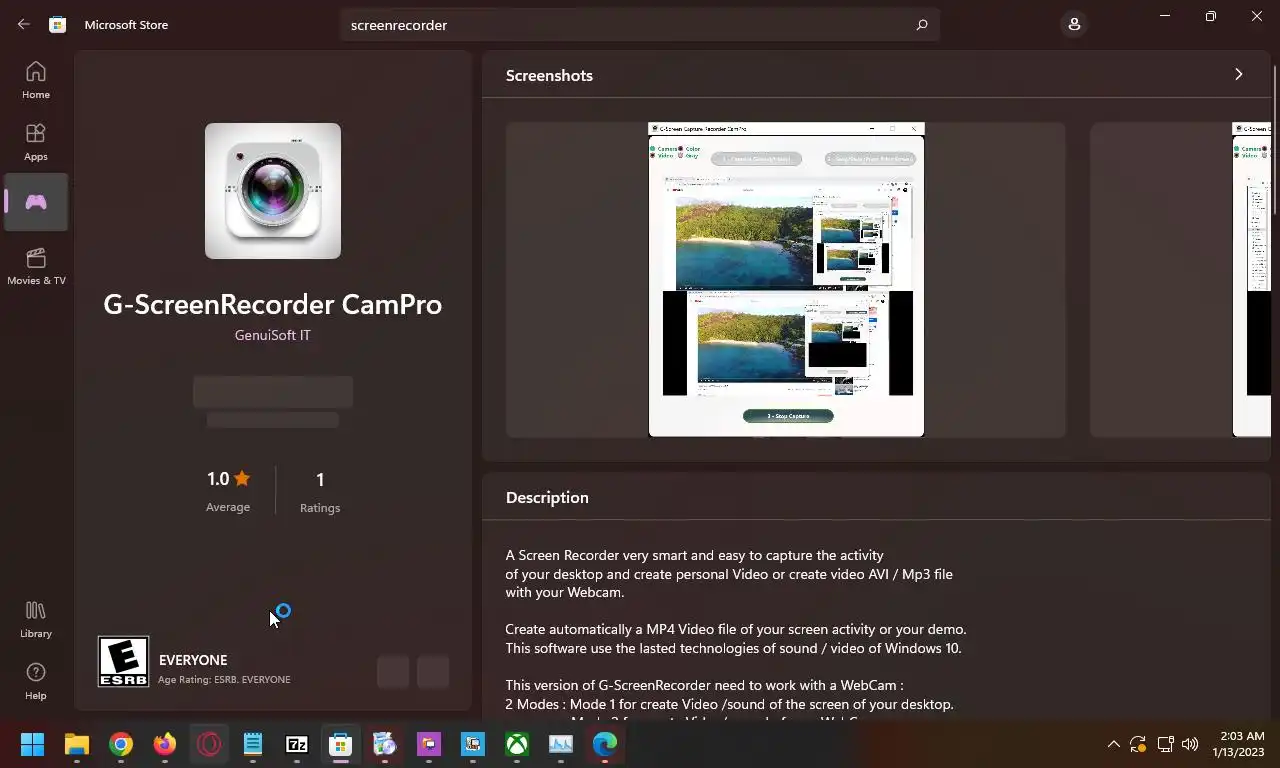The width and height of the screenshot is (1280, 768).
Task: Click the Screenshots heading text
Action: pos(549,75)
